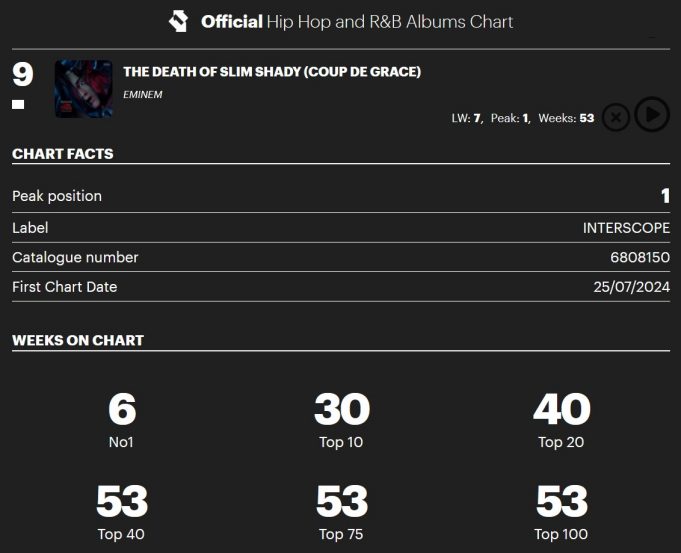The image size is (681, 553).
Task: Click the First Chart Date 25/07/2024
Action: pos(631,287)
